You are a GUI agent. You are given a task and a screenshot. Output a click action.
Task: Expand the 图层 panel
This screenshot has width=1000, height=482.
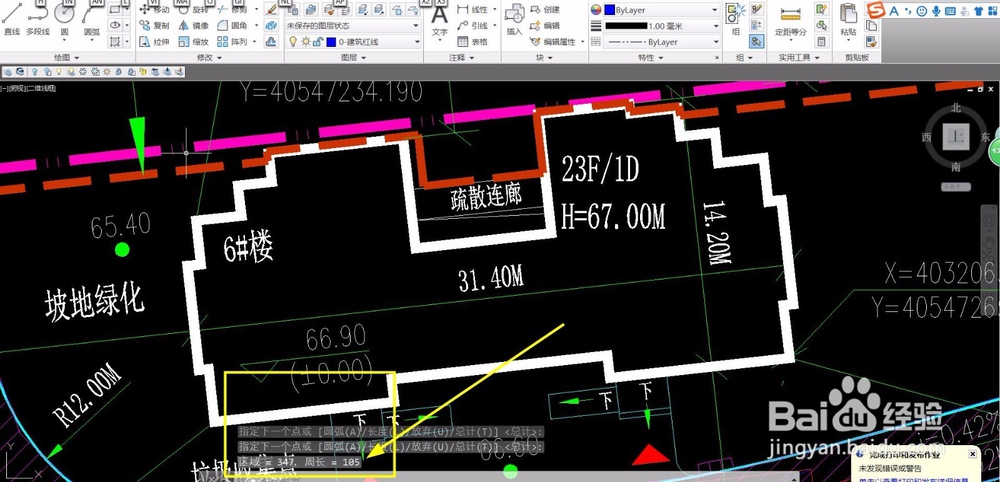[353, 57]
